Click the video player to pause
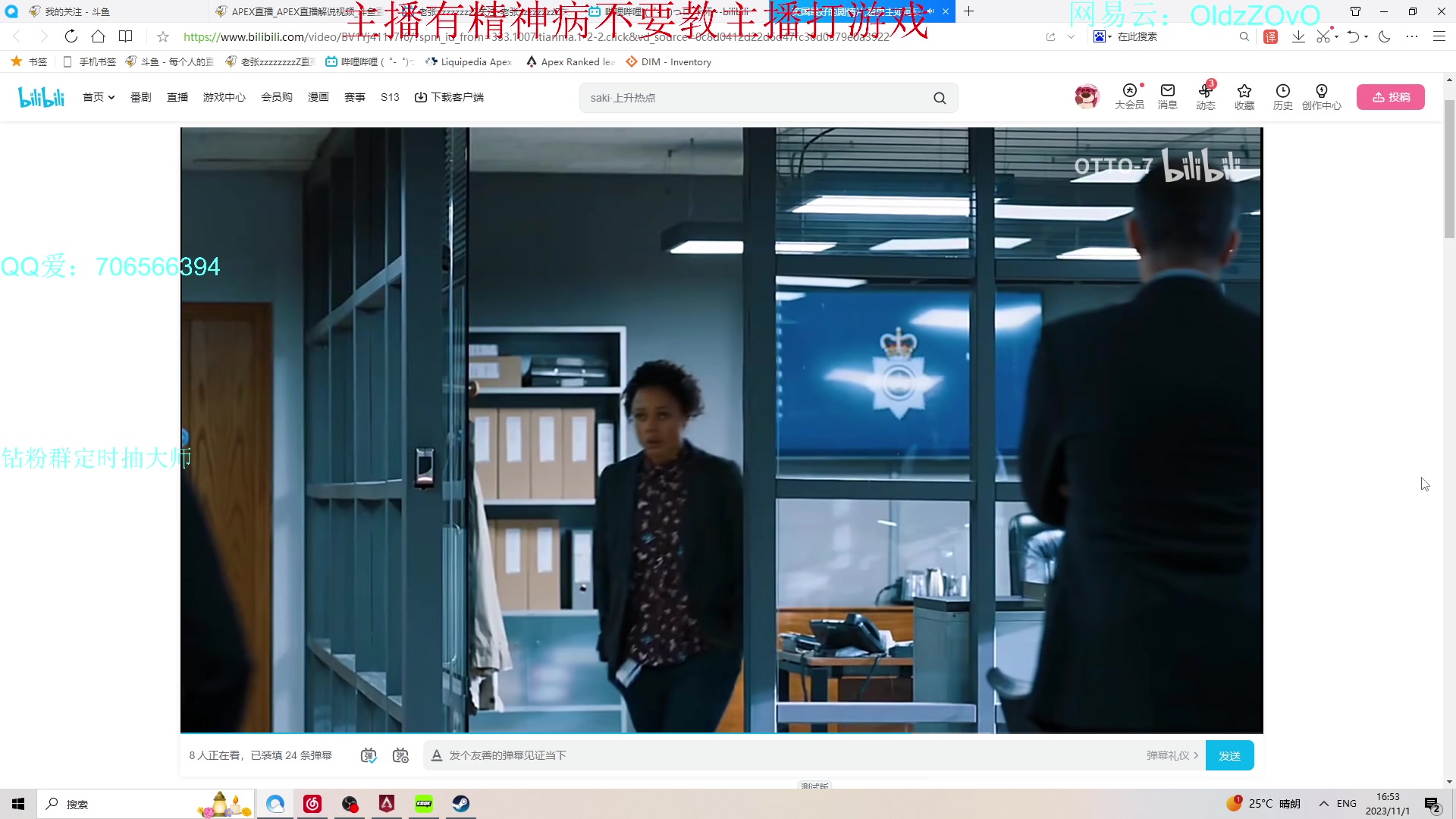Viewport: 1456px width, 819px height. point(721,429)
